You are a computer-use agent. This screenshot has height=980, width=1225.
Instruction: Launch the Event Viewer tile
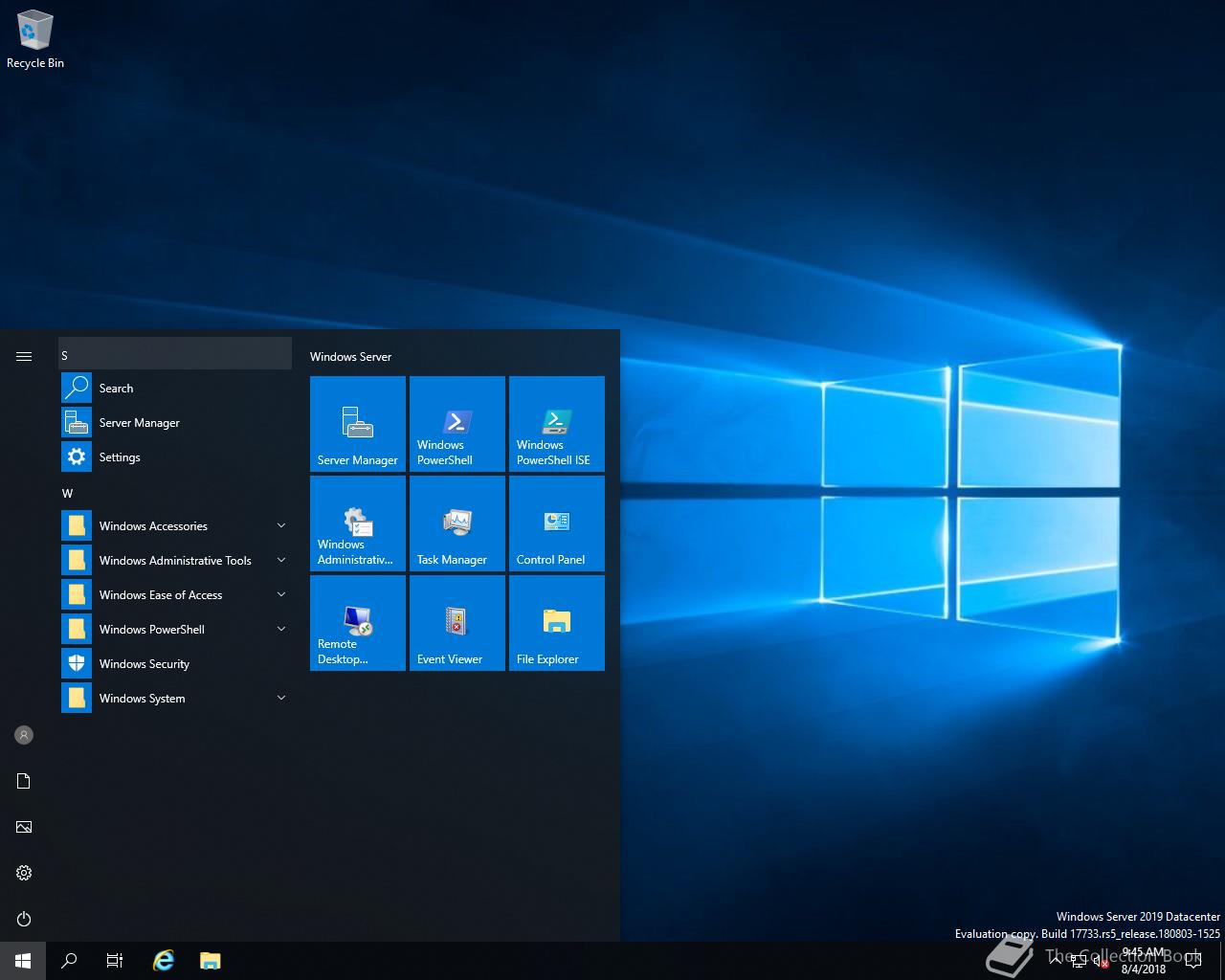[x=457, y=623]
